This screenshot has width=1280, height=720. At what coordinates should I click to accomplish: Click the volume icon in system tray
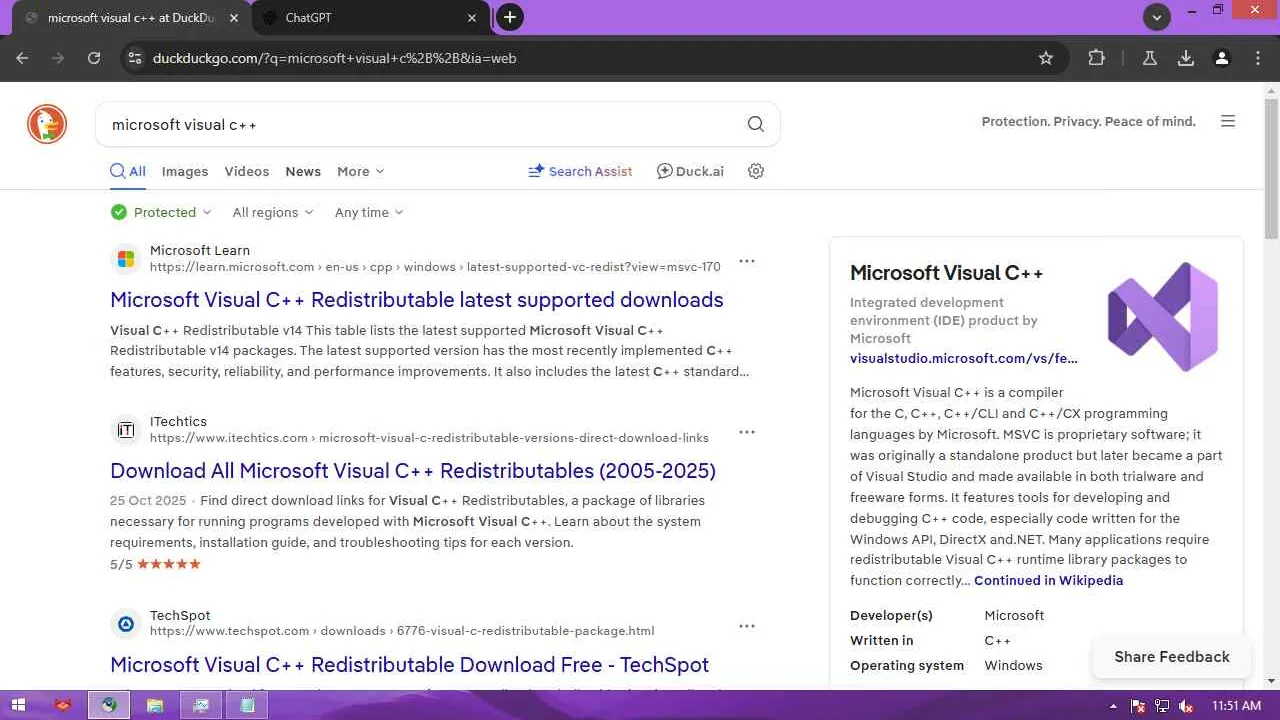(1186, 706)
